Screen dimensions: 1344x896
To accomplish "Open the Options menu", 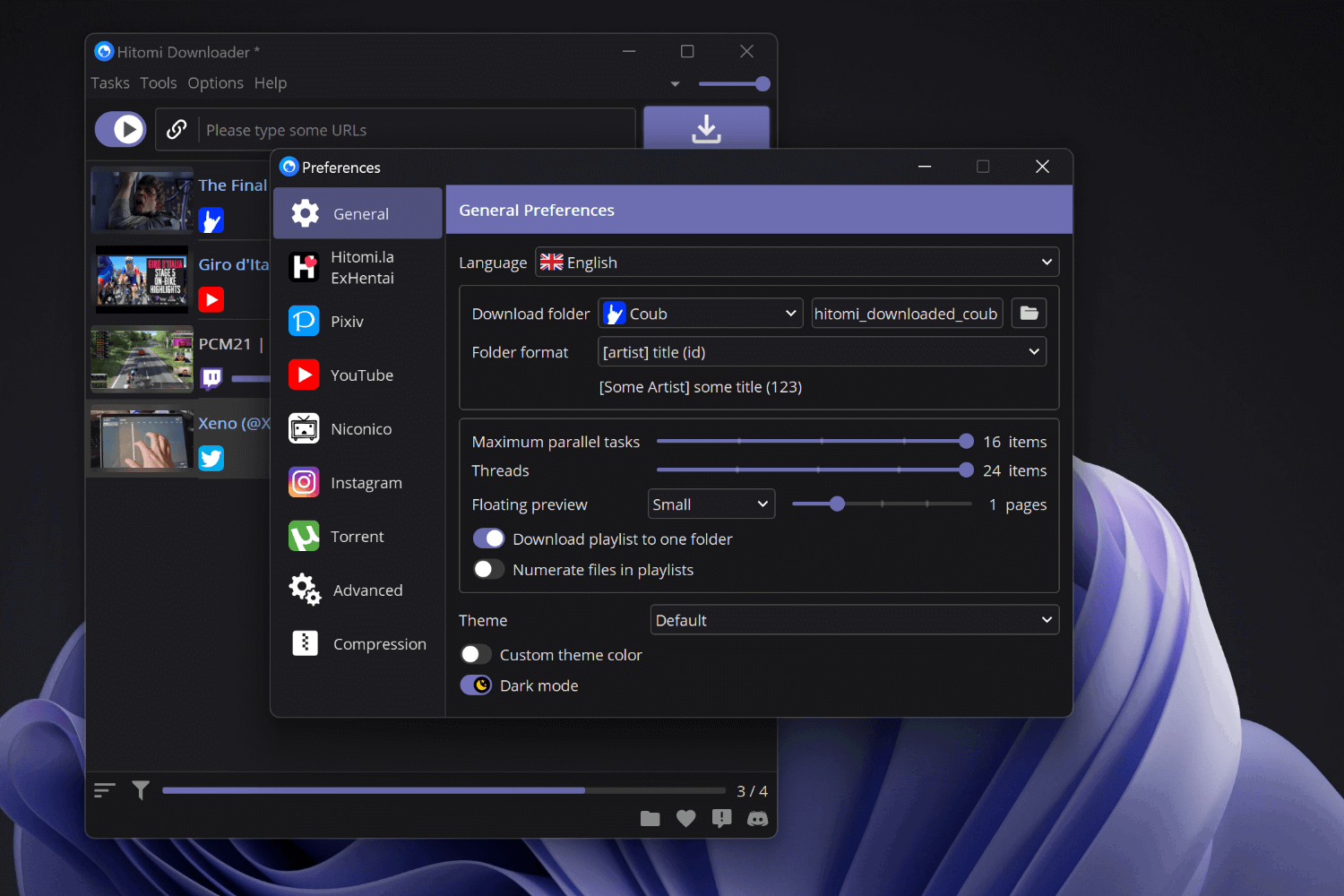I will (216, 83).
